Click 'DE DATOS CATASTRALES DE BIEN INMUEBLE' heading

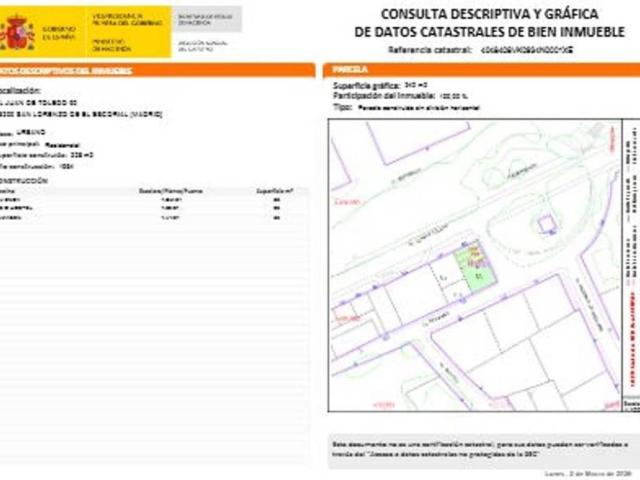(x=489, y=32)
